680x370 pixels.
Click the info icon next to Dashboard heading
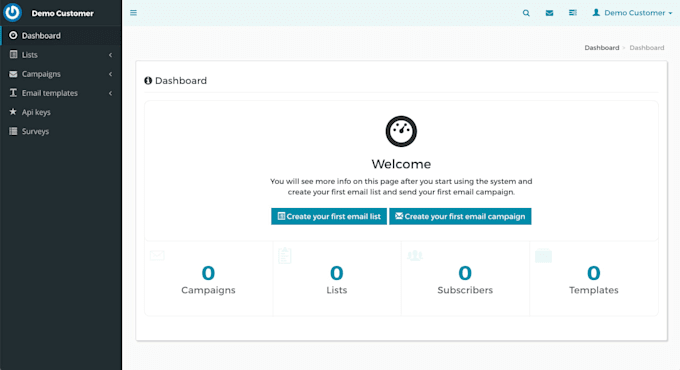(x=148, y=81)
